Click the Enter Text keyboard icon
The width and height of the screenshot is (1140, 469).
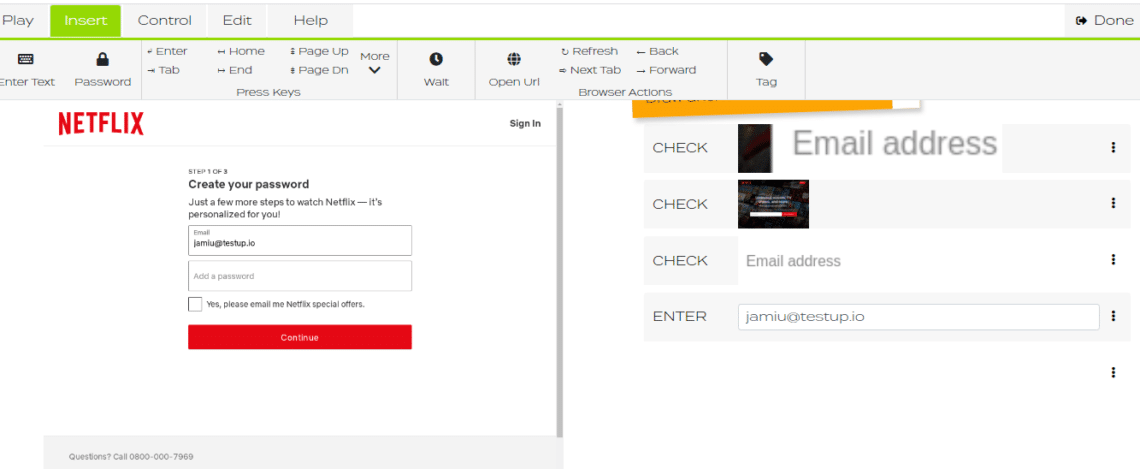pyautogui.click(x=26, y=60)
